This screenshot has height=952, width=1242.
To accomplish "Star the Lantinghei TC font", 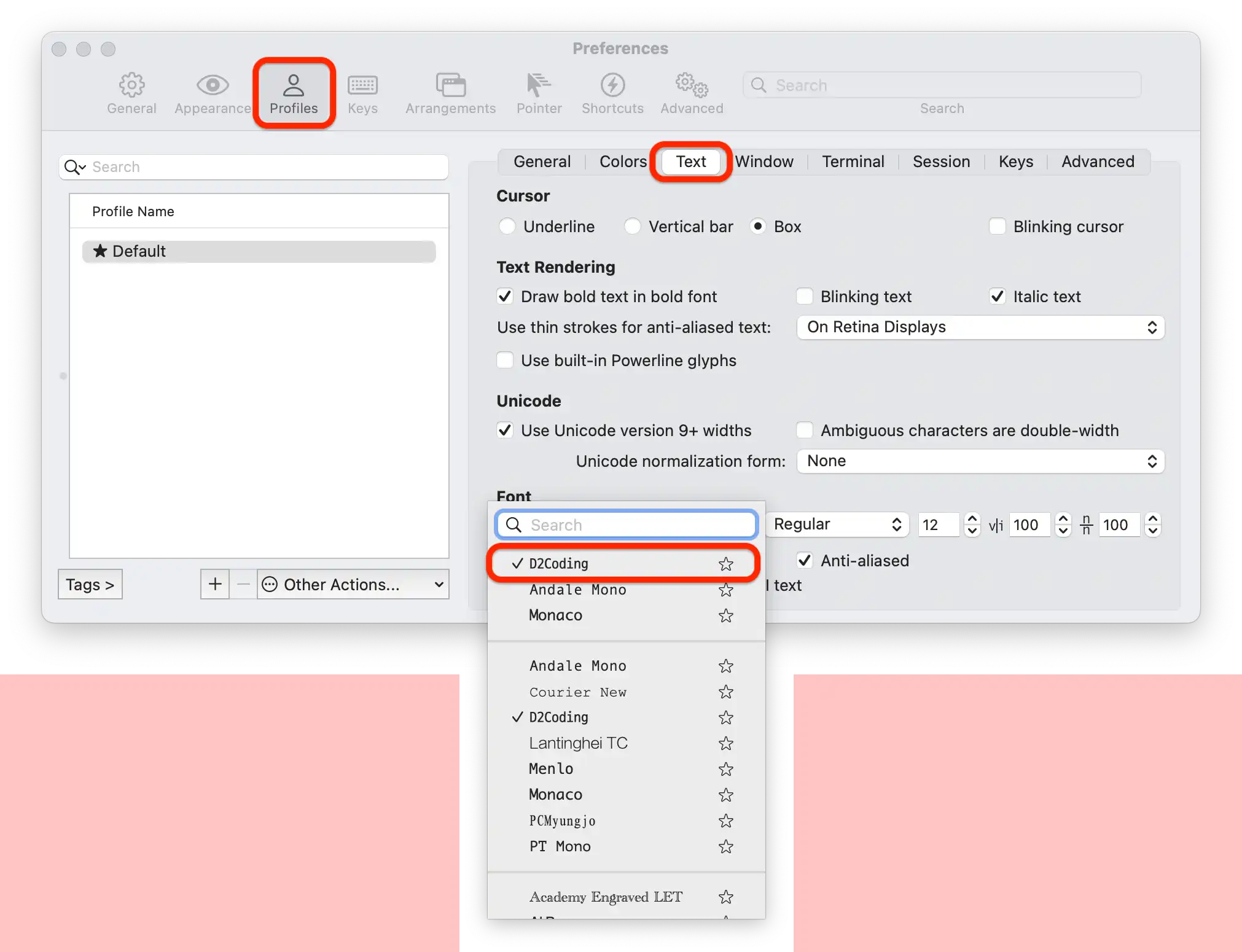I will [726, 743].
